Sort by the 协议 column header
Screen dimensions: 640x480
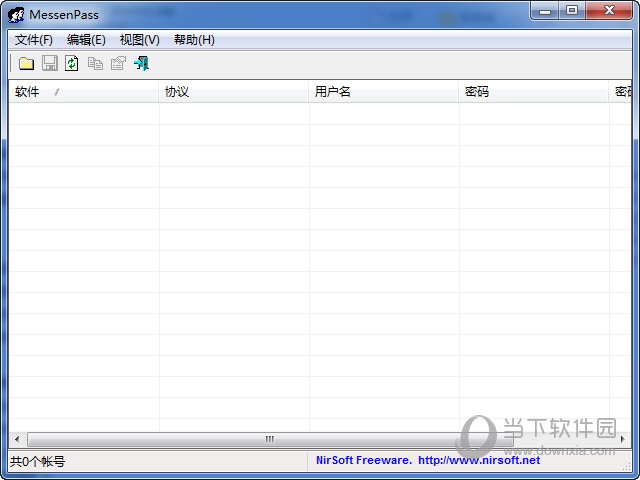(x=233, y=91)
